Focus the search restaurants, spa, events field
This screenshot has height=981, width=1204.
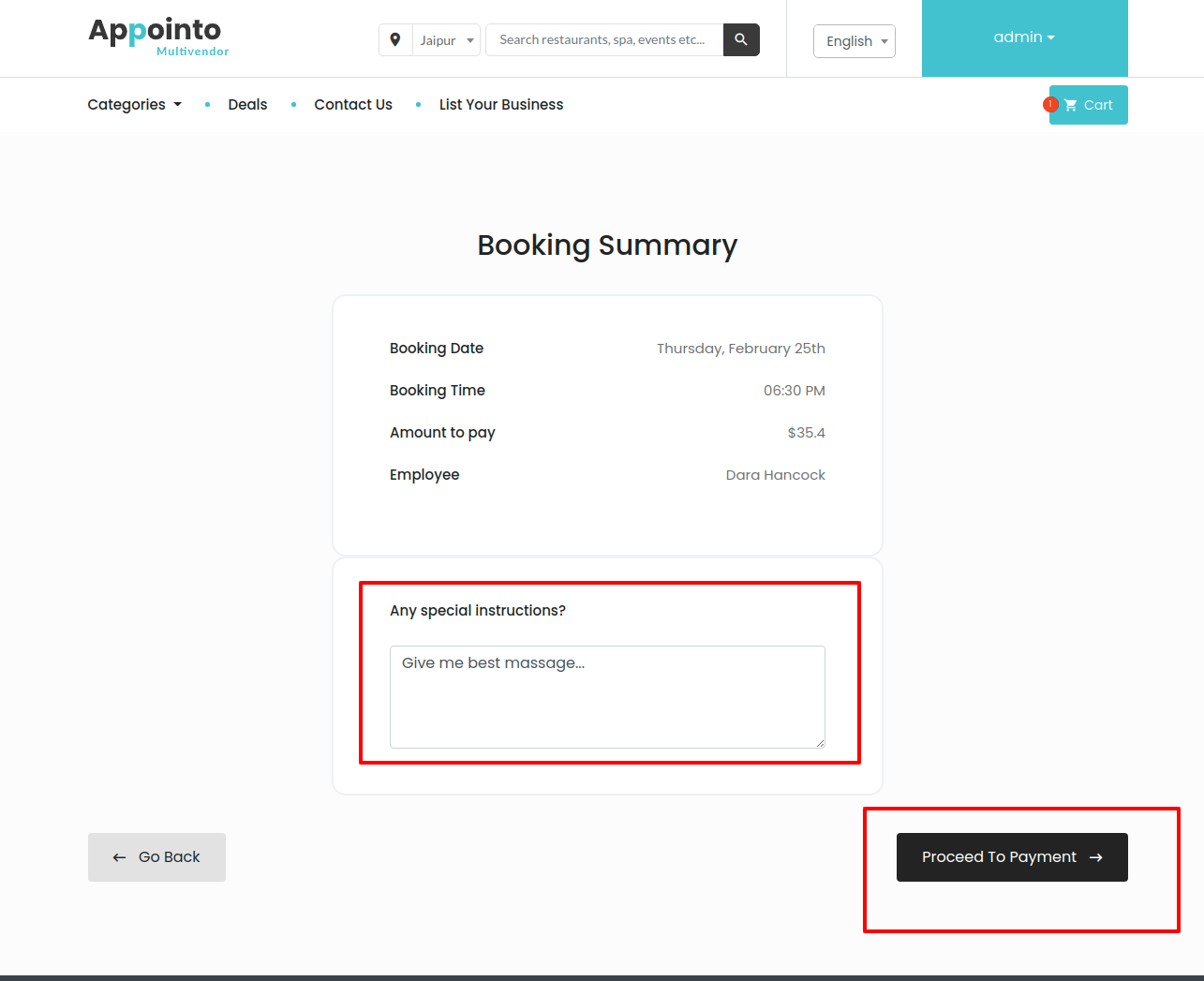click(604, 39)
